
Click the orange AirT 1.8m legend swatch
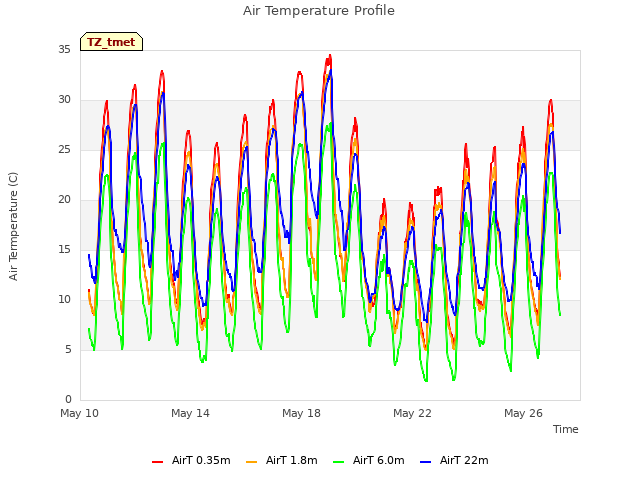pyautogui.click(x=251, y=462)
